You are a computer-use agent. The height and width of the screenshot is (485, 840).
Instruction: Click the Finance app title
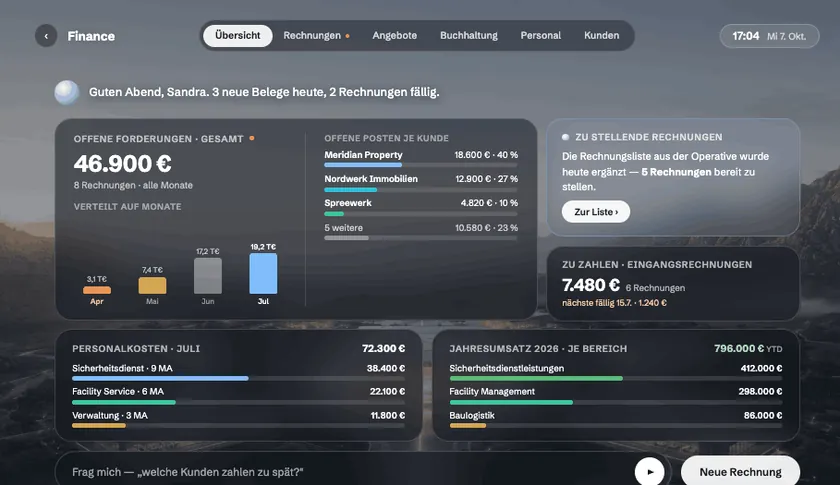click(x=91, y=36)
